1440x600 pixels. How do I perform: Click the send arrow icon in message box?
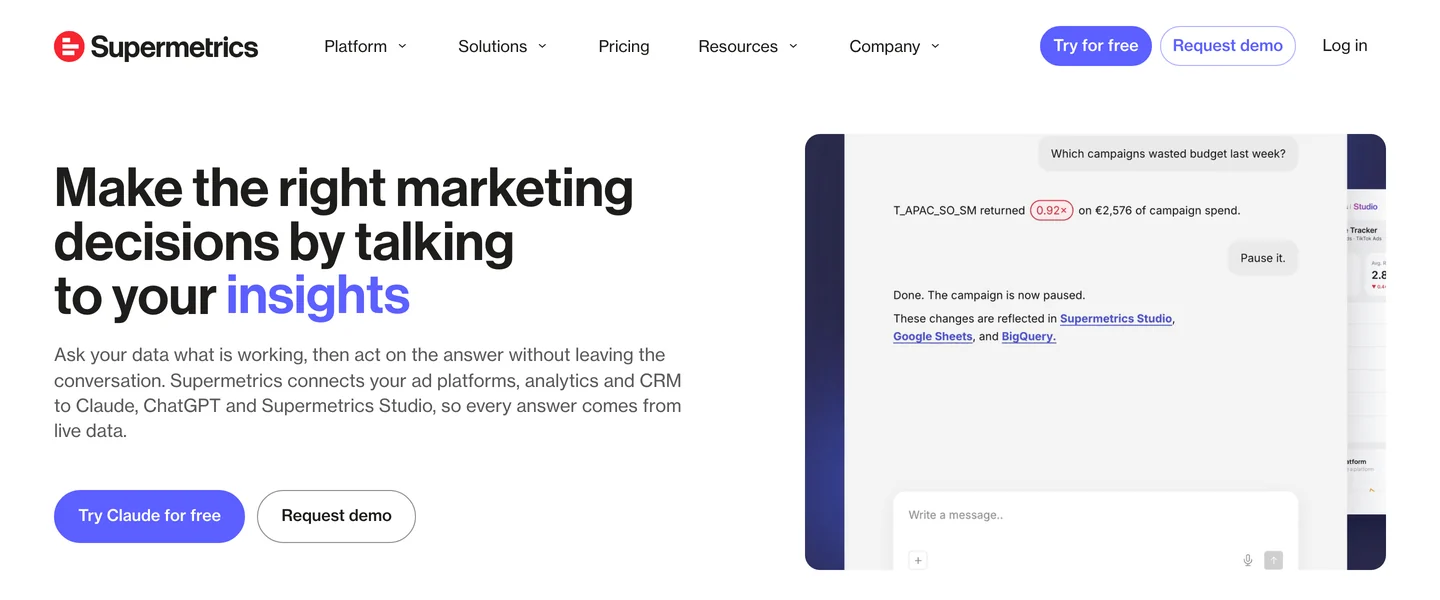pos(1273,560)
